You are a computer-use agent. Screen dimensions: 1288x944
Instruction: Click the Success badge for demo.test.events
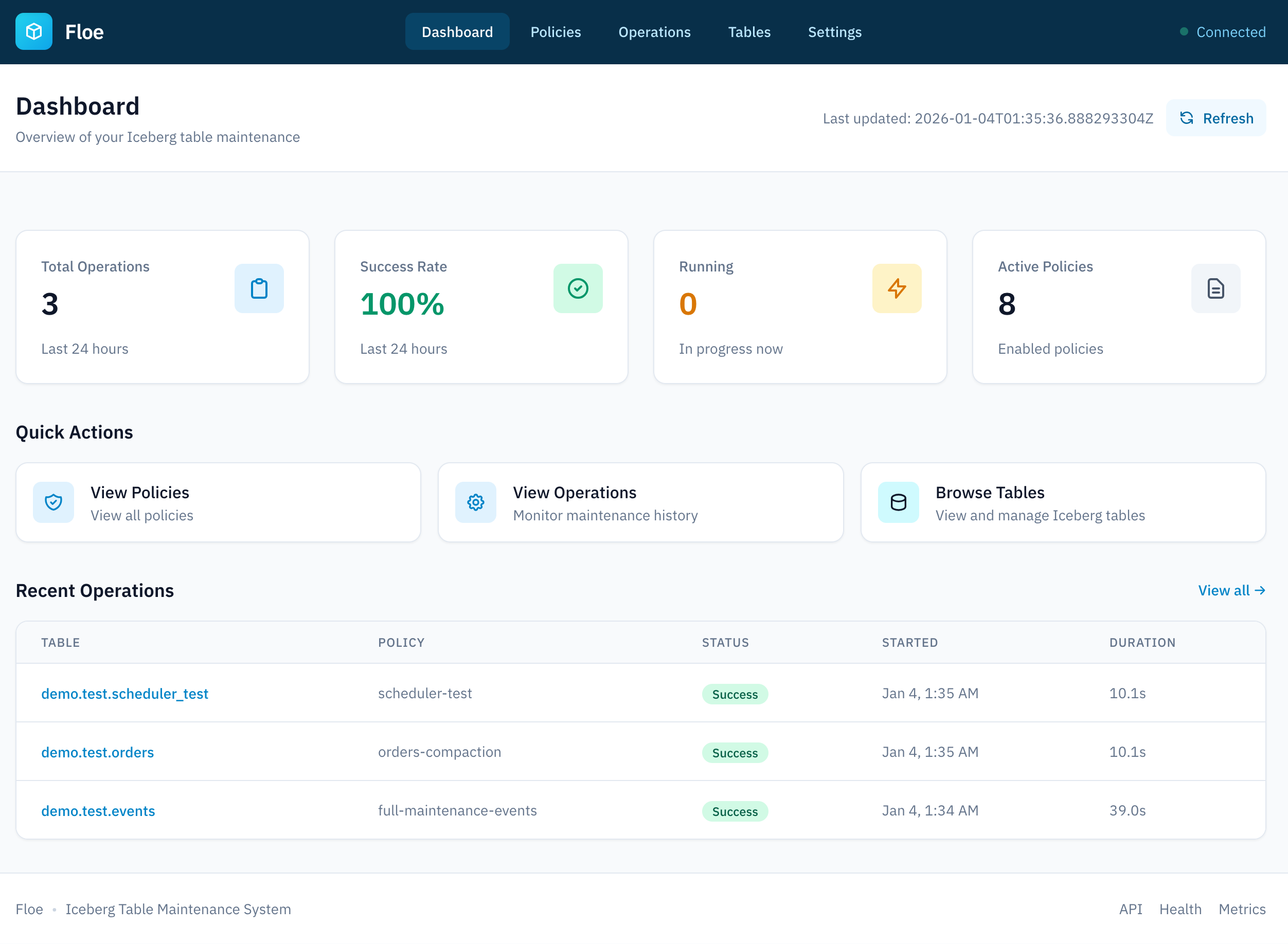735,811
